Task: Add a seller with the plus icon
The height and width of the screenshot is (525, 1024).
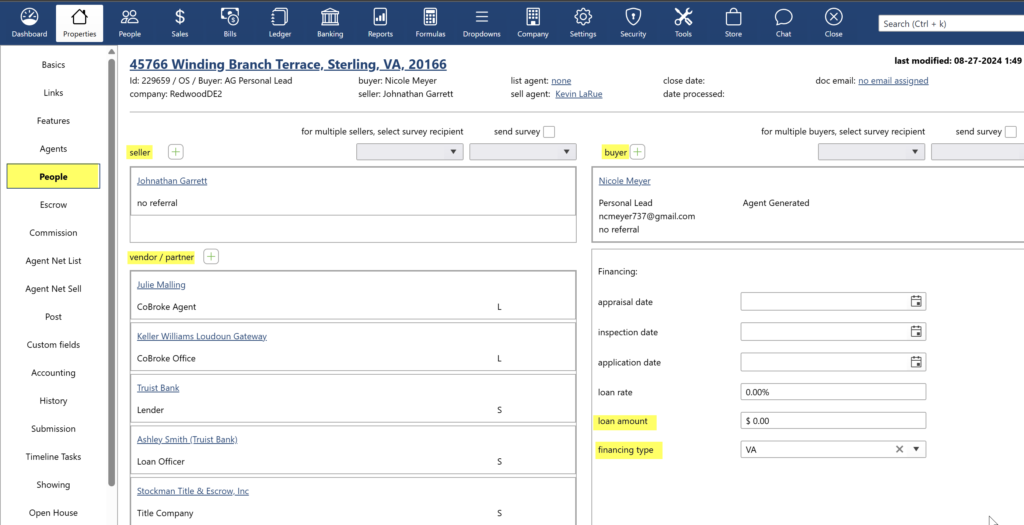Action: pyautogui.click(x=176, y=152)
